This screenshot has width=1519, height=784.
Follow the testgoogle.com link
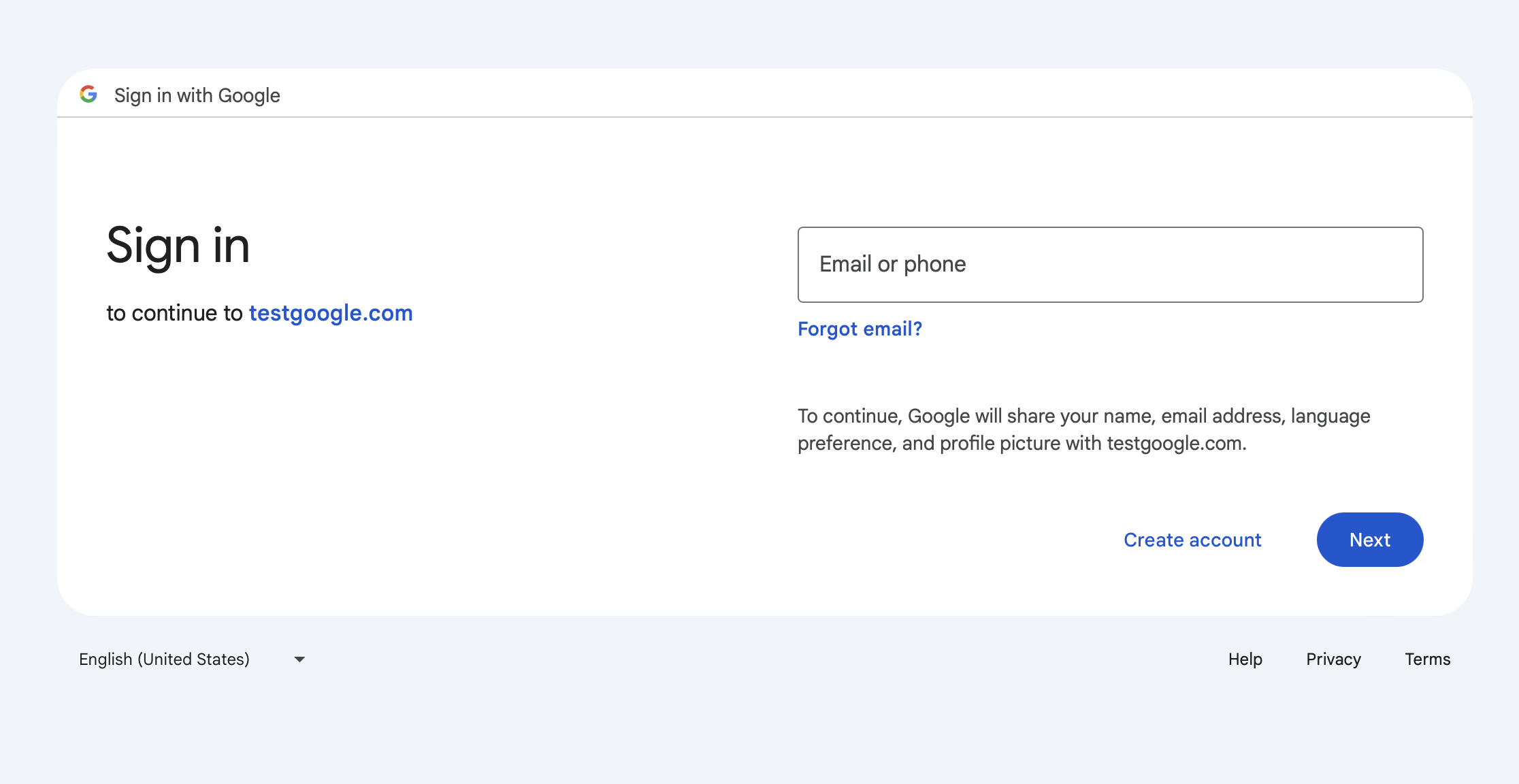click(x=331, y=313)
